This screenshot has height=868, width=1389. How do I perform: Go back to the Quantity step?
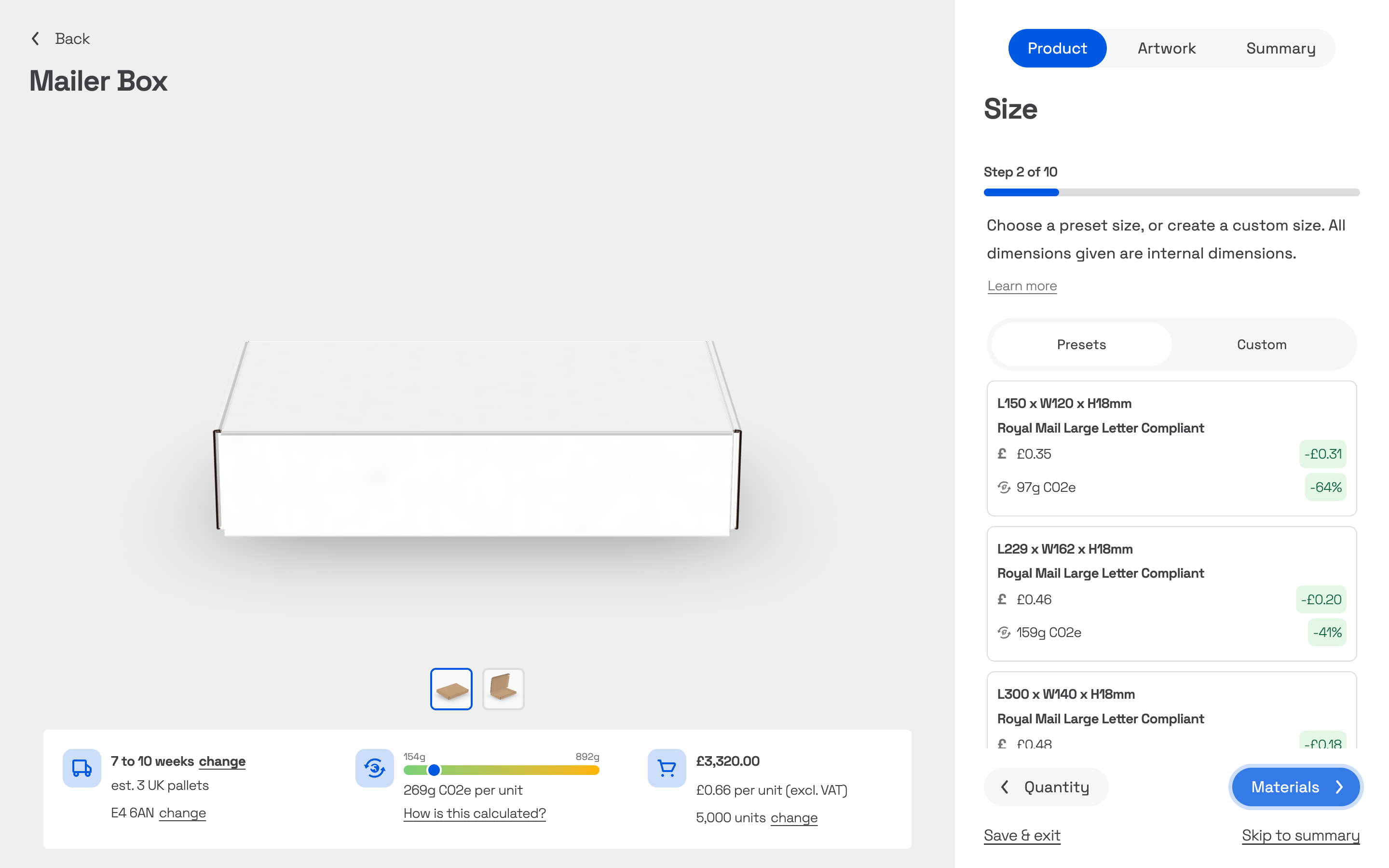pyautogui.click(x=1046, y=787)
